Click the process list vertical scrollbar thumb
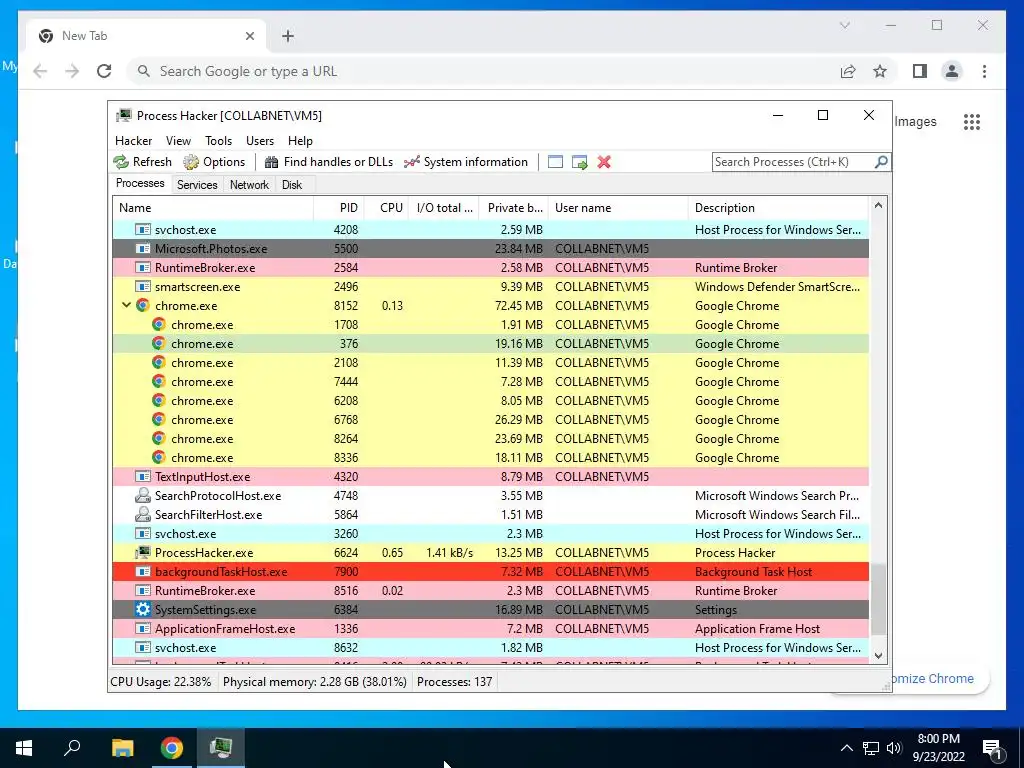Viewport: 1024px width, 768px height. (878, 600)
